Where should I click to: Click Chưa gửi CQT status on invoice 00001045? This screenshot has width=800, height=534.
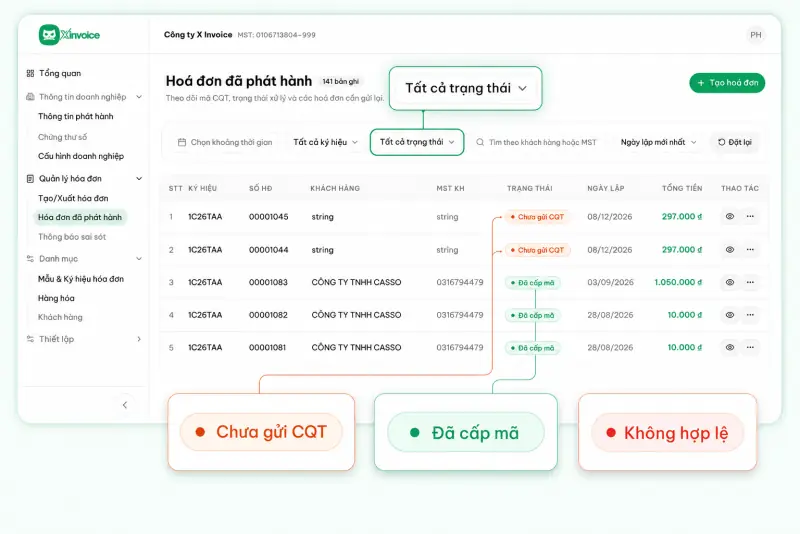point(537,217)
